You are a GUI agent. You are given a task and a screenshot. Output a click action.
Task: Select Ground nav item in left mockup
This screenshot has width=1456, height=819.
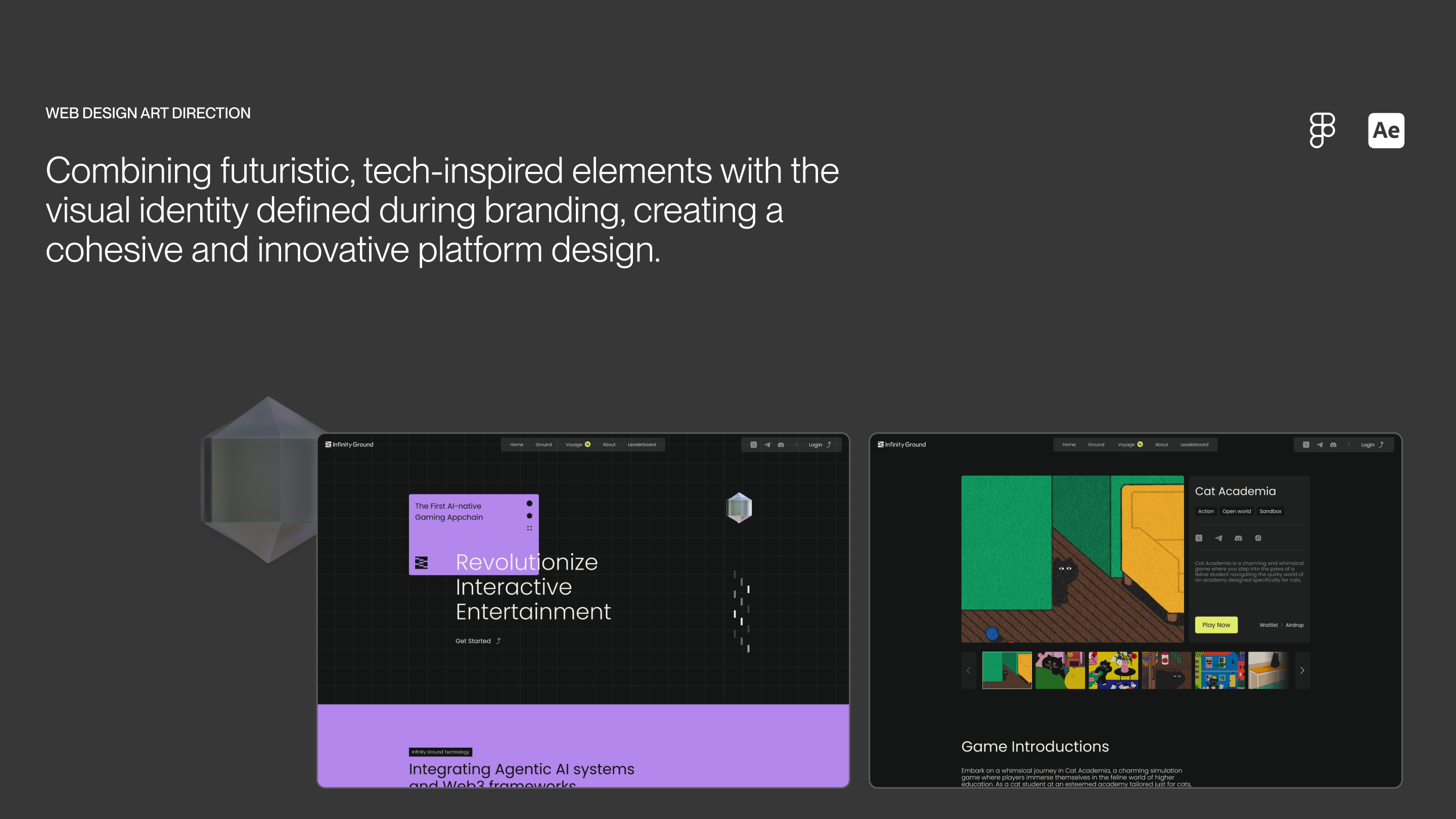coord(543,444)
